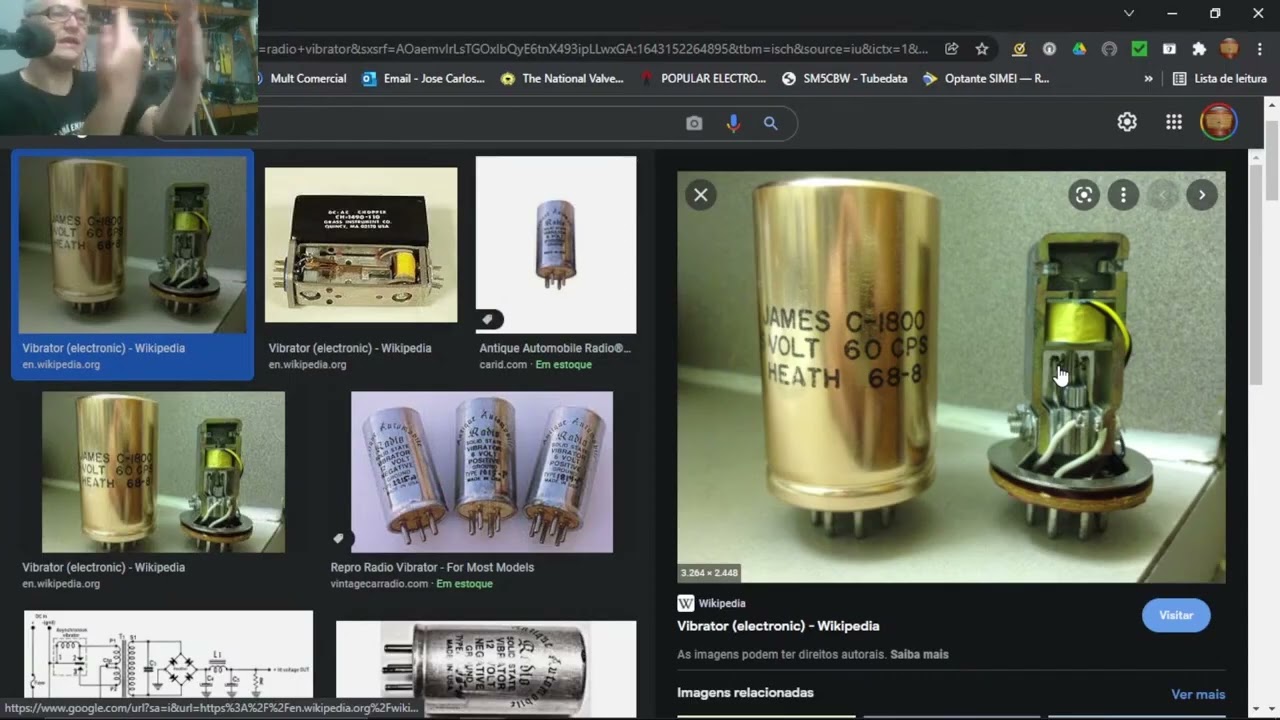1280x720 pixels.
Task: Bookmark page with star icon
Action: click(x=982, y=49)
